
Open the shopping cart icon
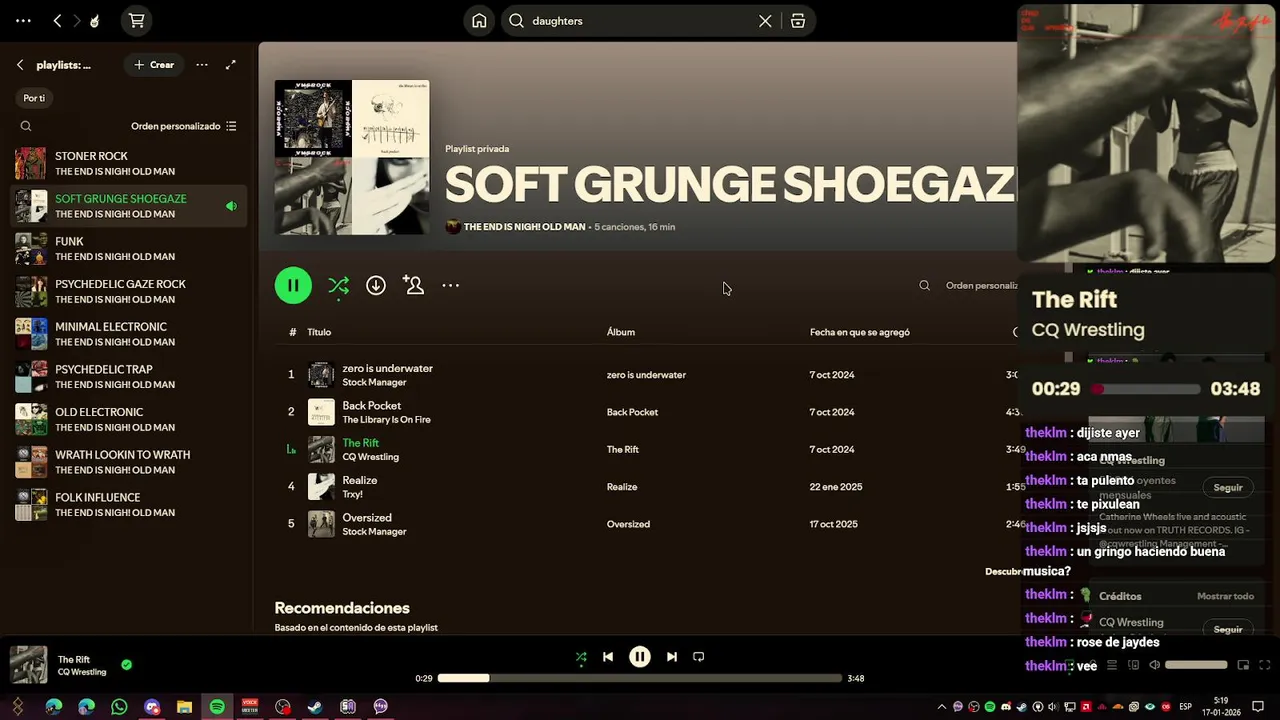pyautogui.click(x=137, y=20)
